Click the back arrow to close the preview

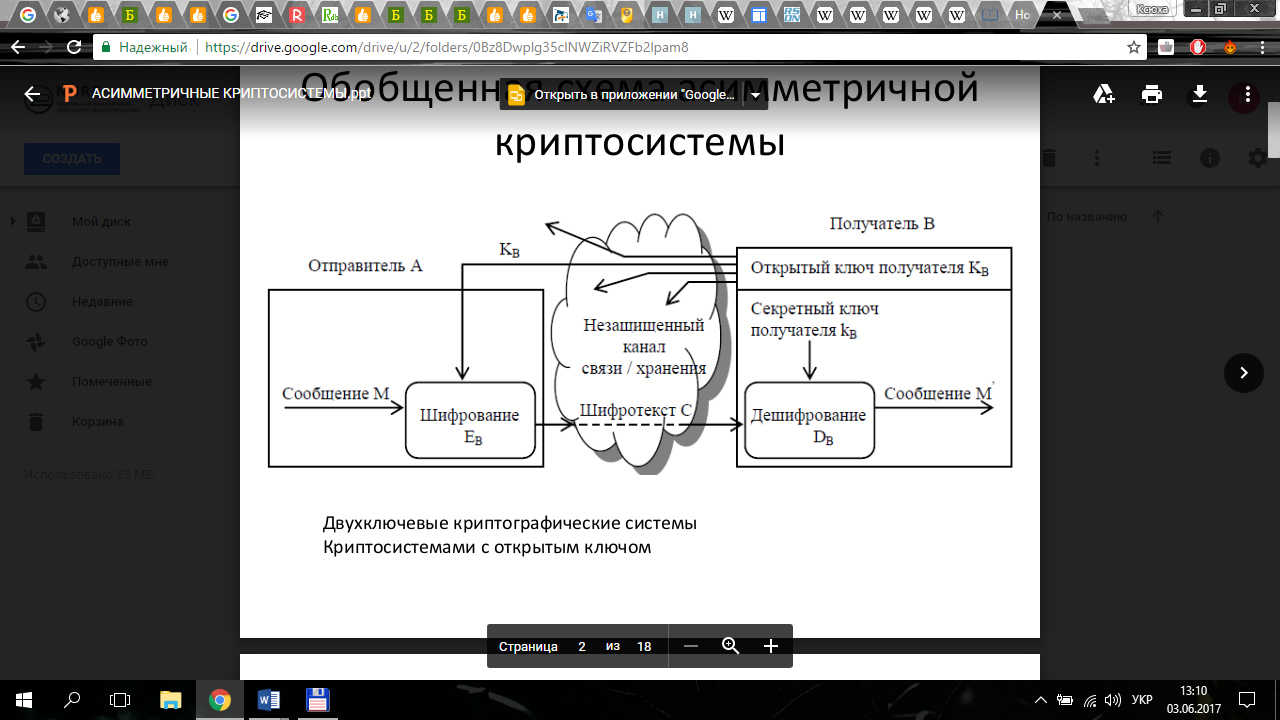point(32,94)
